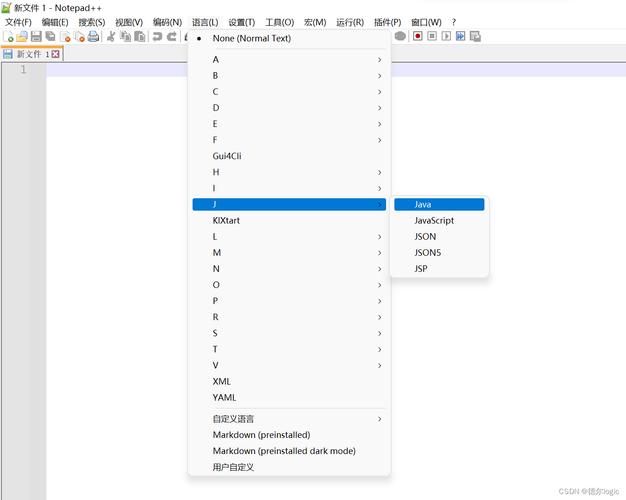Click the Close file toolbar icon
The height and width of the screenshot is (500, 626).
pyautogui.click(x=65, y=37)
